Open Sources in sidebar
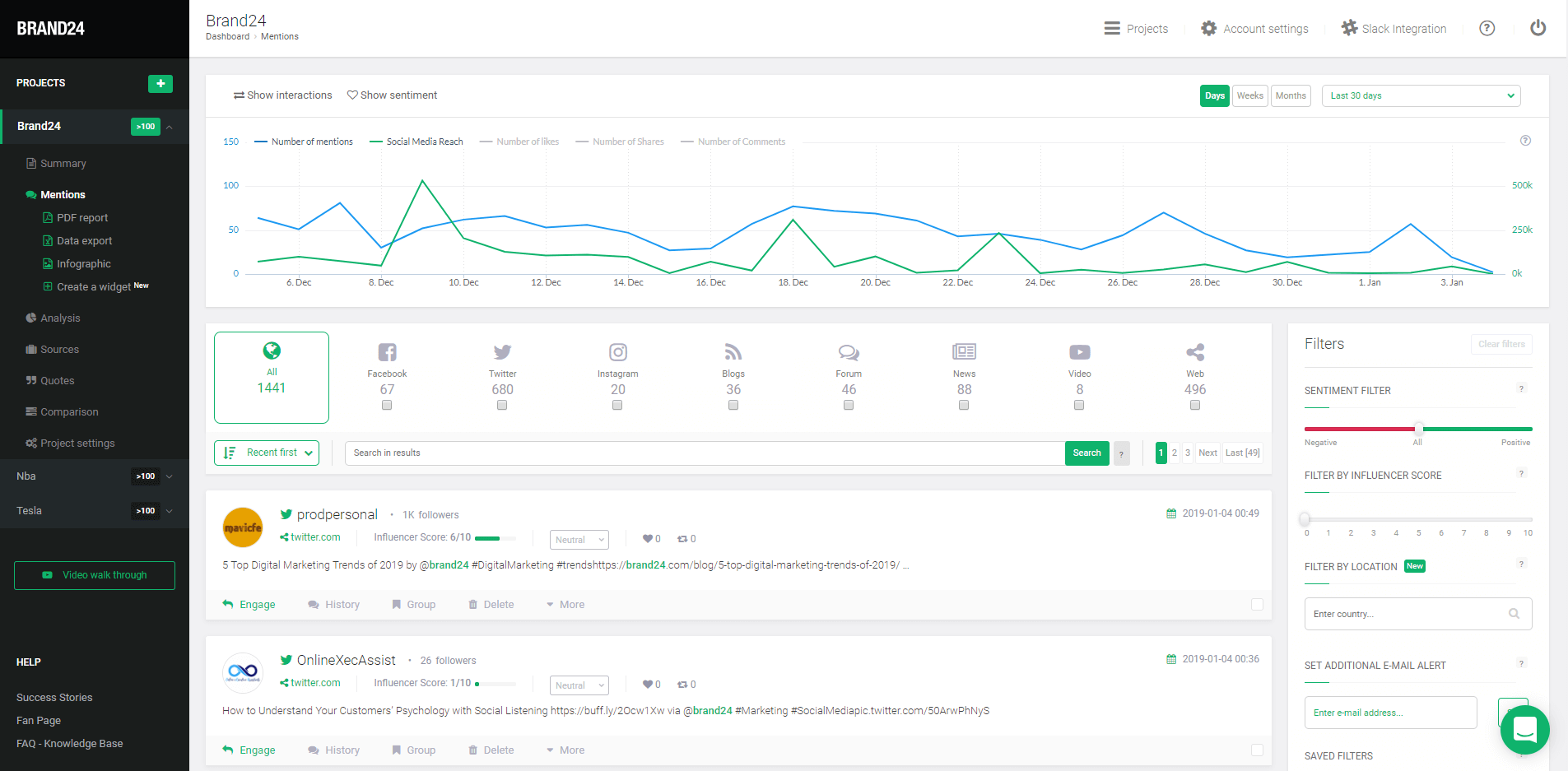Screen dimensions: 1568x771 point(52,350)
